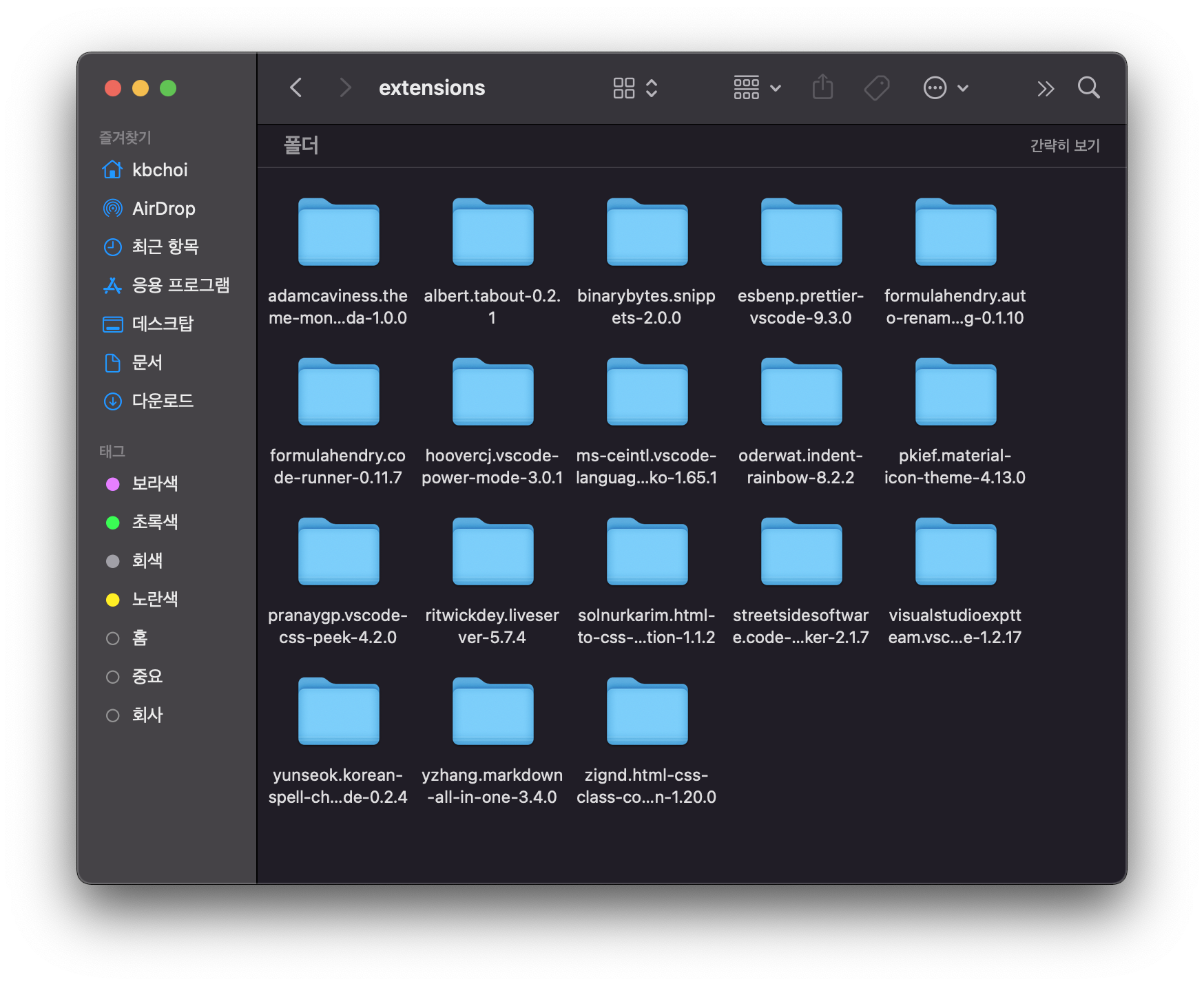Select the 회색 tag color swatch
This screenshot has height=986, width=1204.
pyautogui.click(x=113, y=560)
